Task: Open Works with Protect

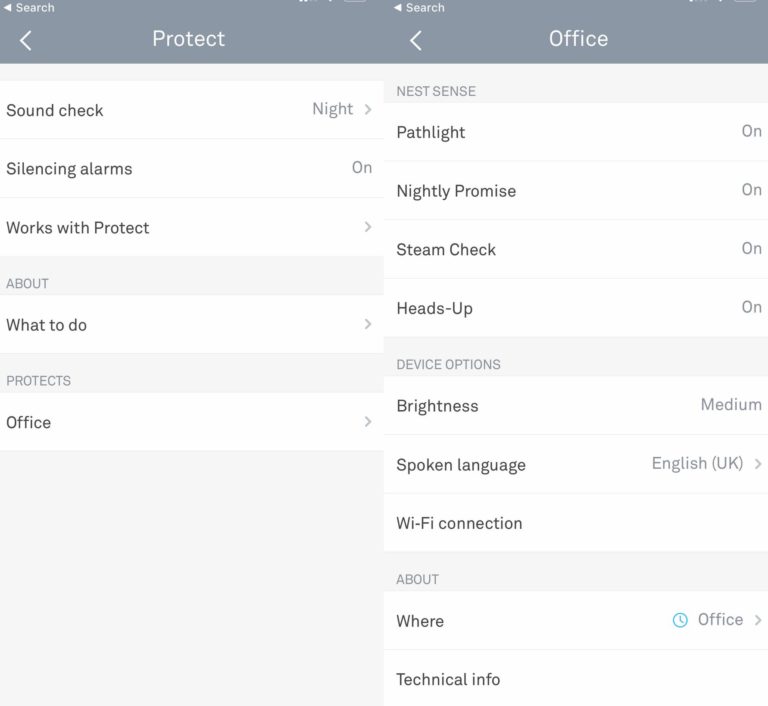Action: pyautogui.click(x=192, y=227)
